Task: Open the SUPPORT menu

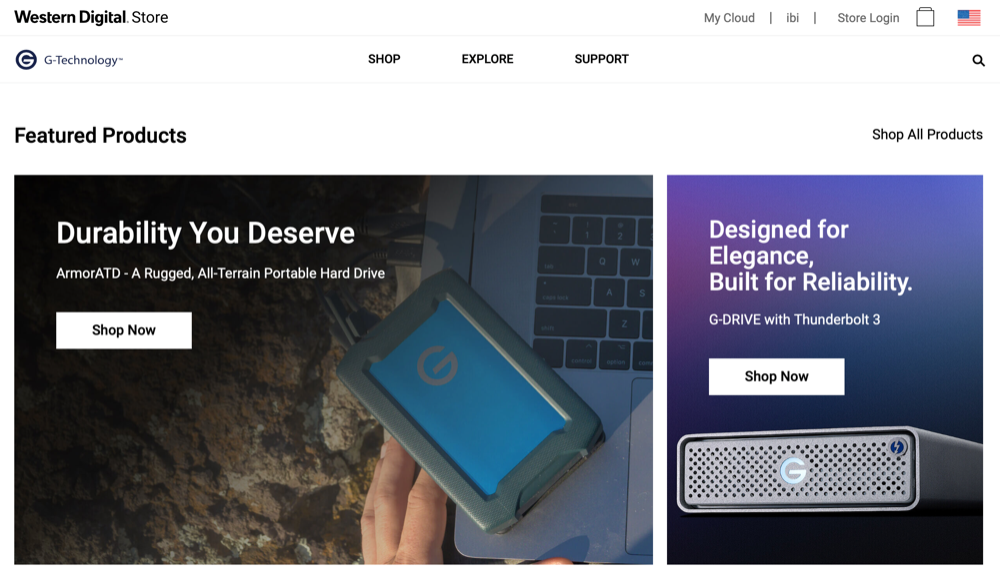Action: tap(601, 59)
